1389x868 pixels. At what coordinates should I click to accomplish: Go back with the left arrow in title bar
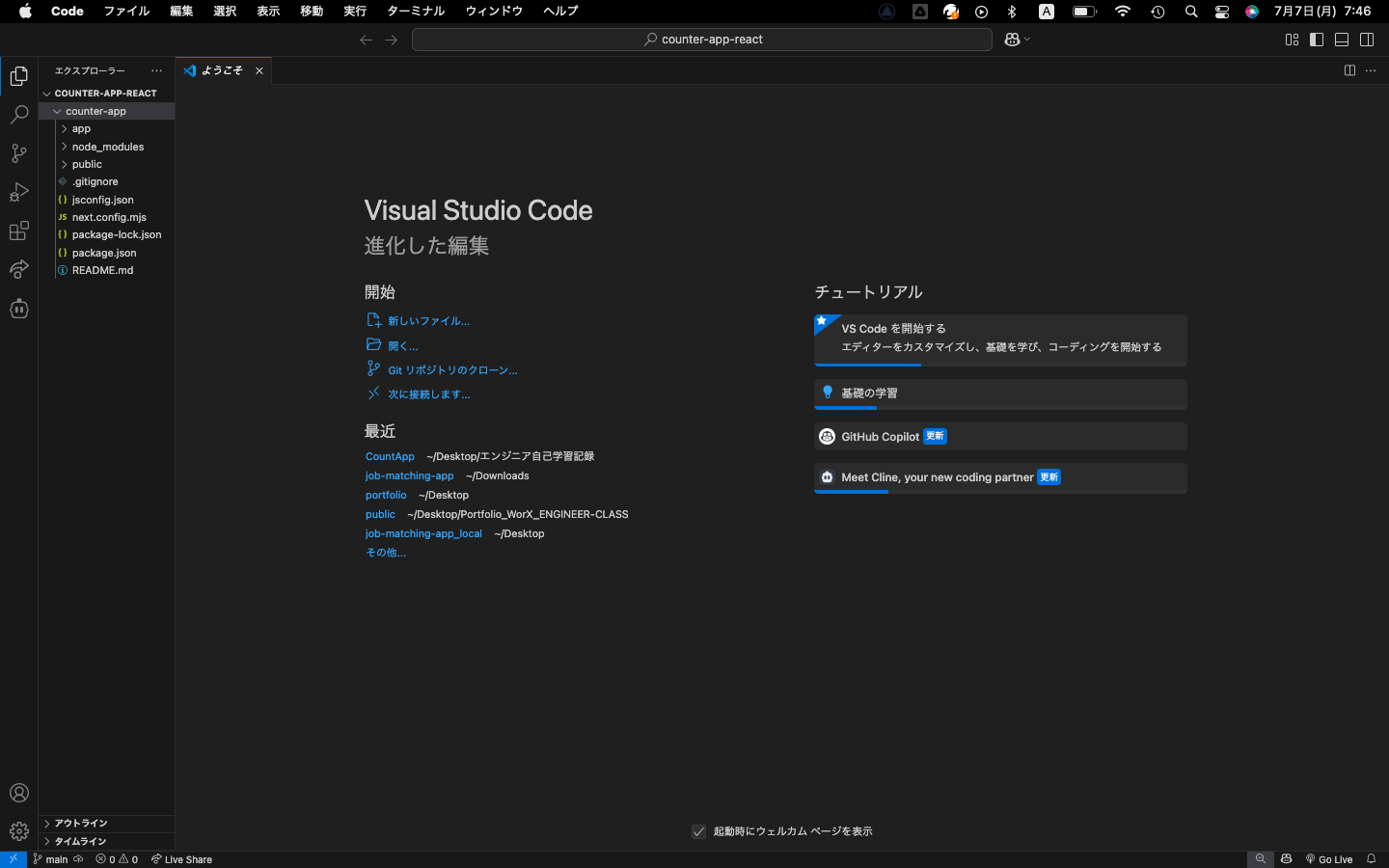coord(366,40)
